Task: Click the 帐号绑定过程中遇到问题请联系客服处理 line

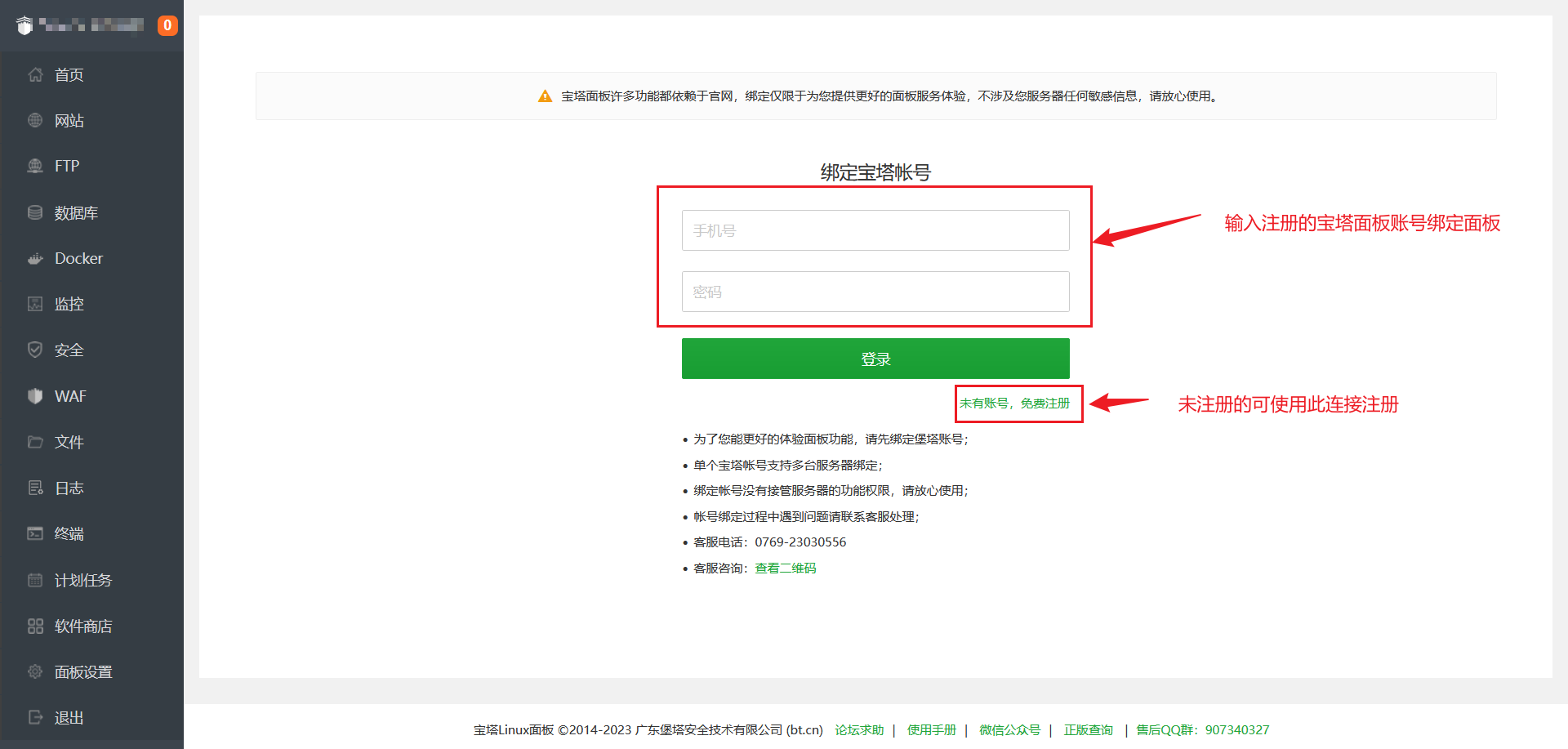Action: pos(806,517)
